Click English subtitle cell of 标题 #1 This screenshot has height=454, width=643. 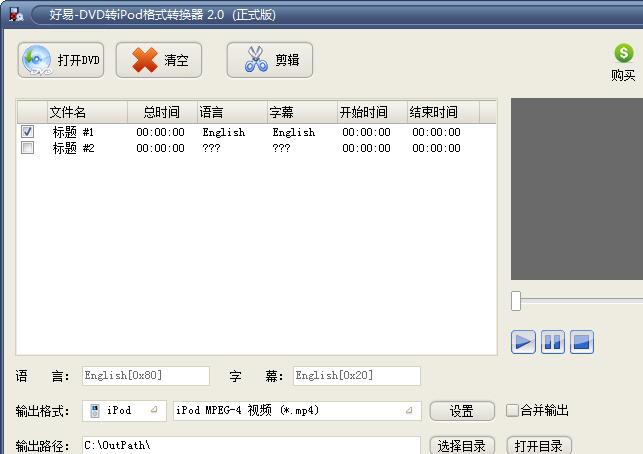pos(294,132)
